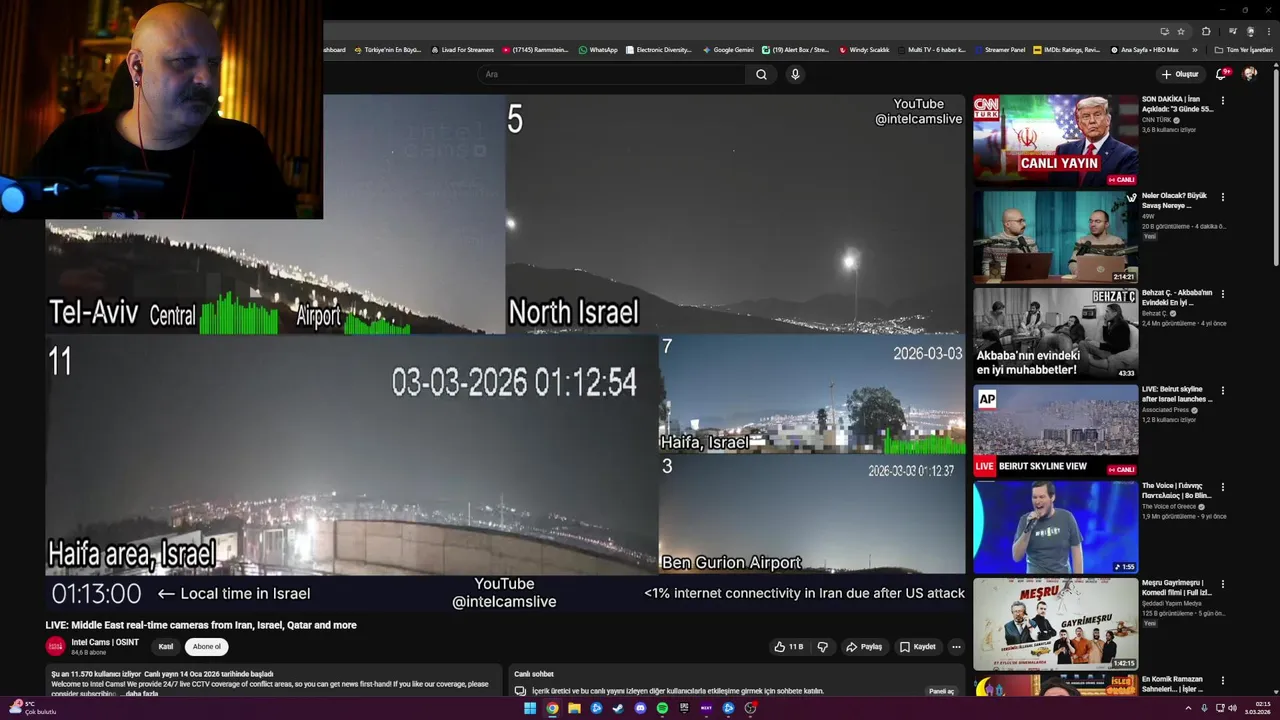This screenshot has height=720, width=1280.
Task: Activate voice search microphone icon
Action: [795, 74]
